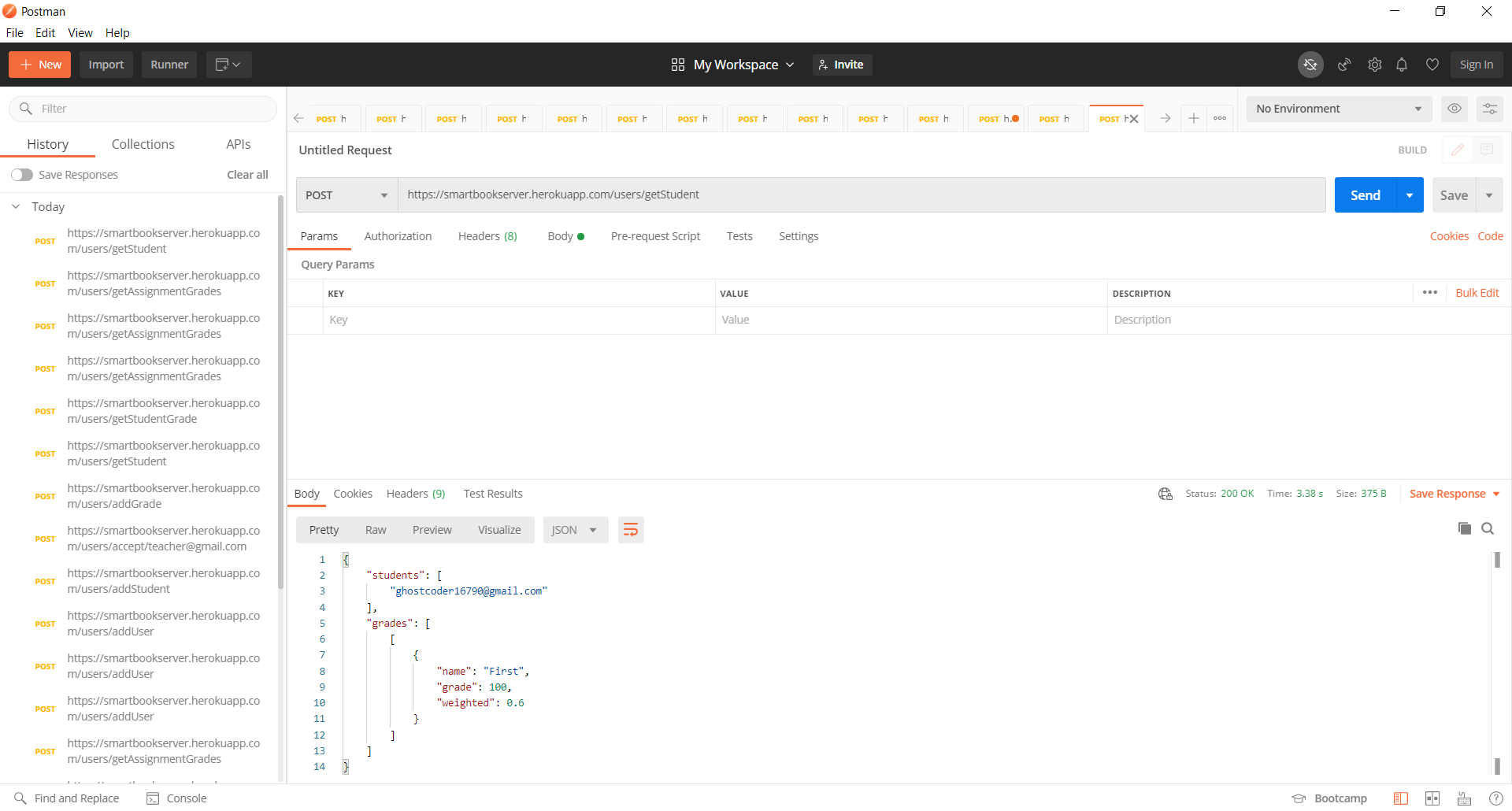Open the response Test Results tab
Image resolution: width=1512 pixels, height=811 pixels.
(x=493, y=494)
